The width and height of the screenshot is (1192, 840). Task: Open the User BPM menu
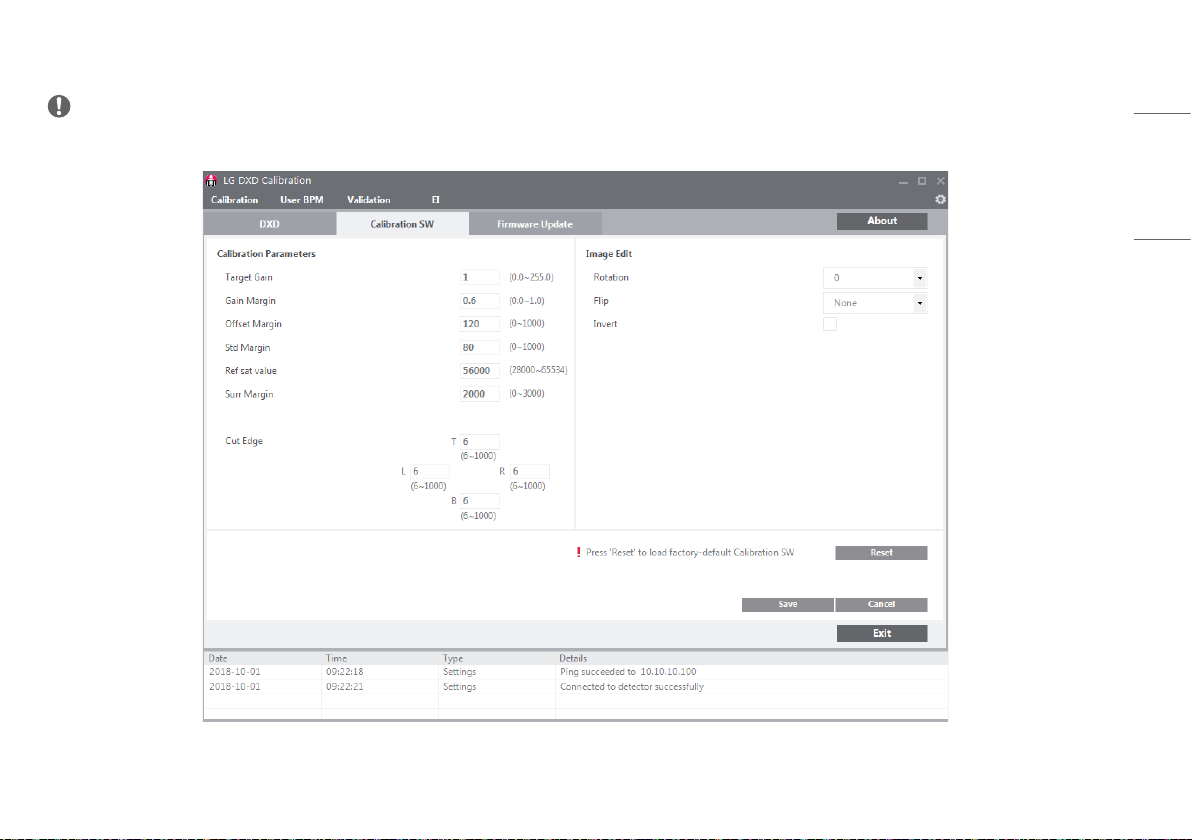(302, 200)
